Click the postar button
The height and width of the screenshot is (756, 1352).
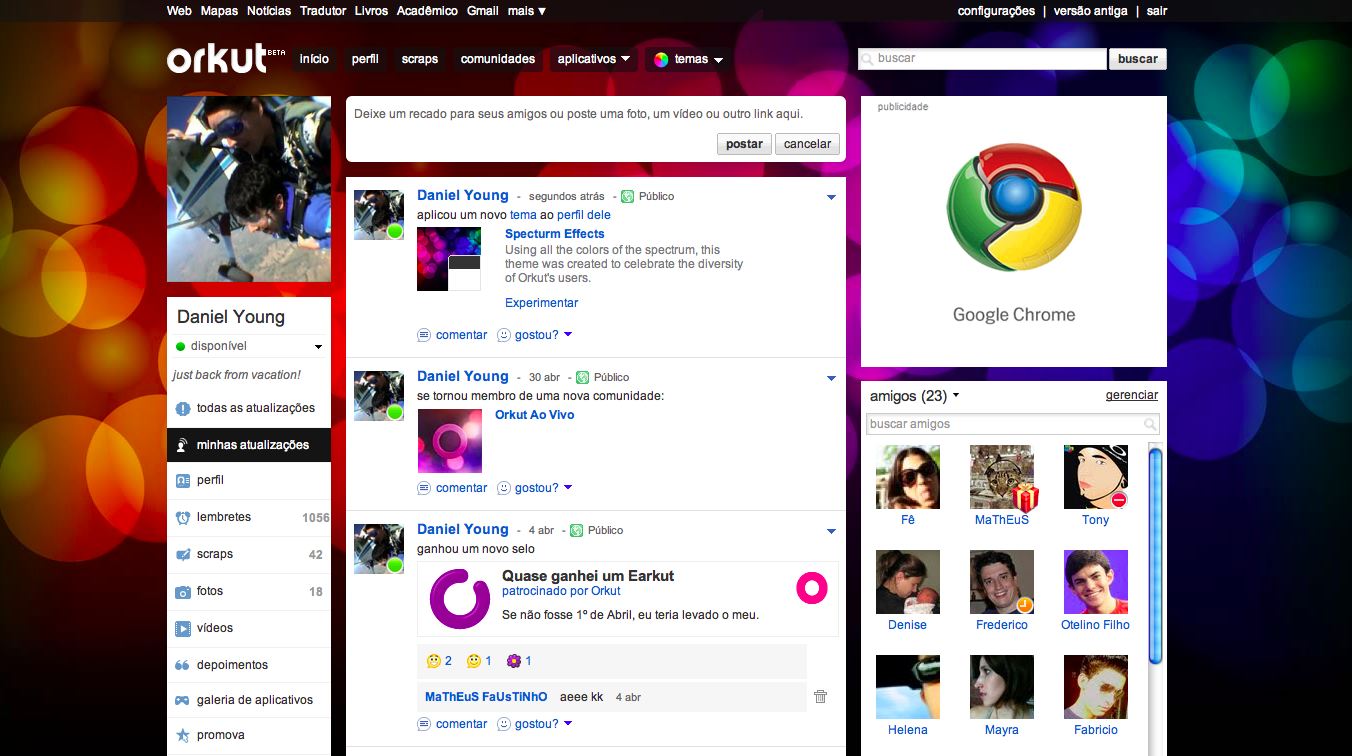coord(744,144)
